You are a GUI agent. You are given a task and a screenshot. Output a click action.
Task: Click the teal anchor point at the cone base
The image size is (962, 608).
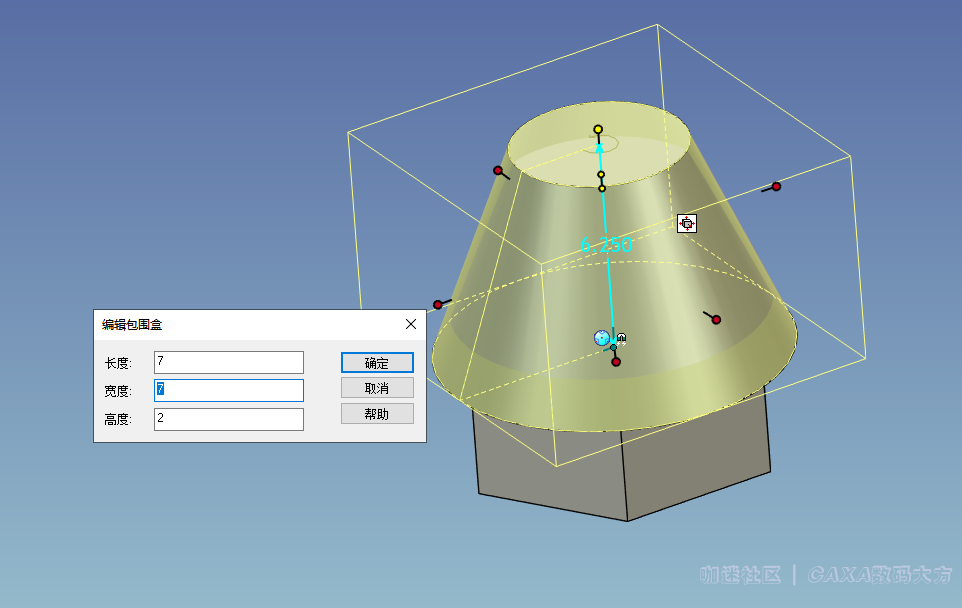pyautogui.click(x=613, y=347)
